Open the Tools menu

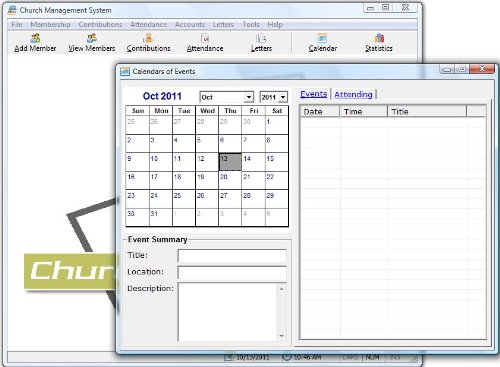tap(251, 24)
